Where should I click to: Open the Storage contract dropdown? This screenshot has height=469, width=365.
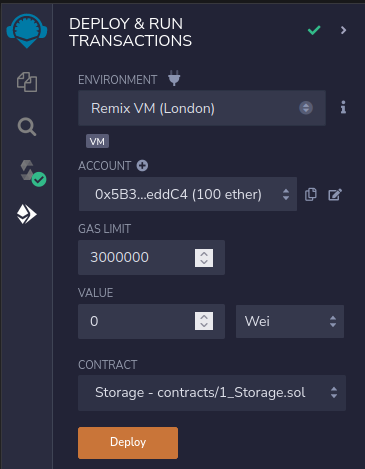(x=212, y=393)
